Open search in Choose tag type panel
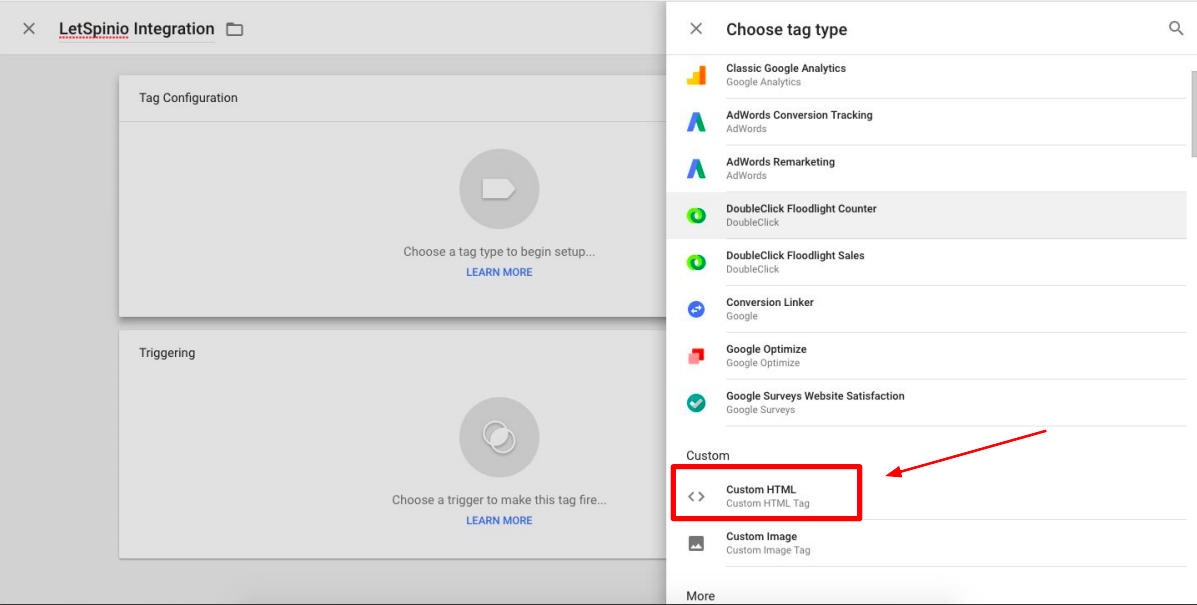 click(1176, 29)
